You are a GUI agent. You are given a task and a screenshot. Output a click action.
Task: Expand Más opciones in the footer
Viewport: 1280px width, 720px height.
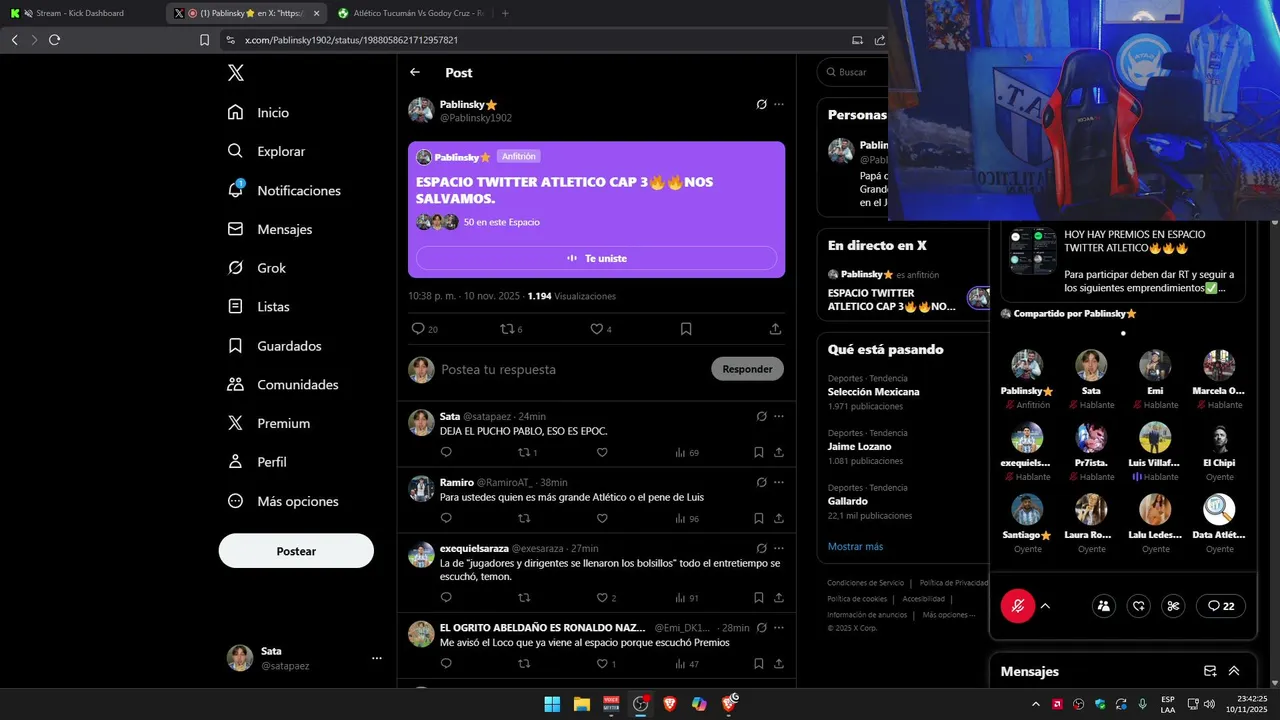pos(947,615)
